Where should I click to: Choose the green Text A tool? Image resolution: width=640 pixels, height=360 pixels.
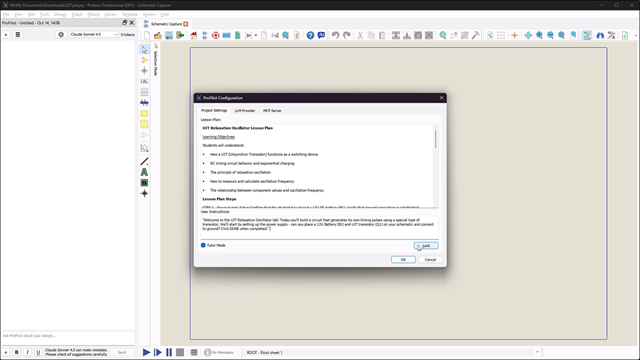(x=144, y=172)
